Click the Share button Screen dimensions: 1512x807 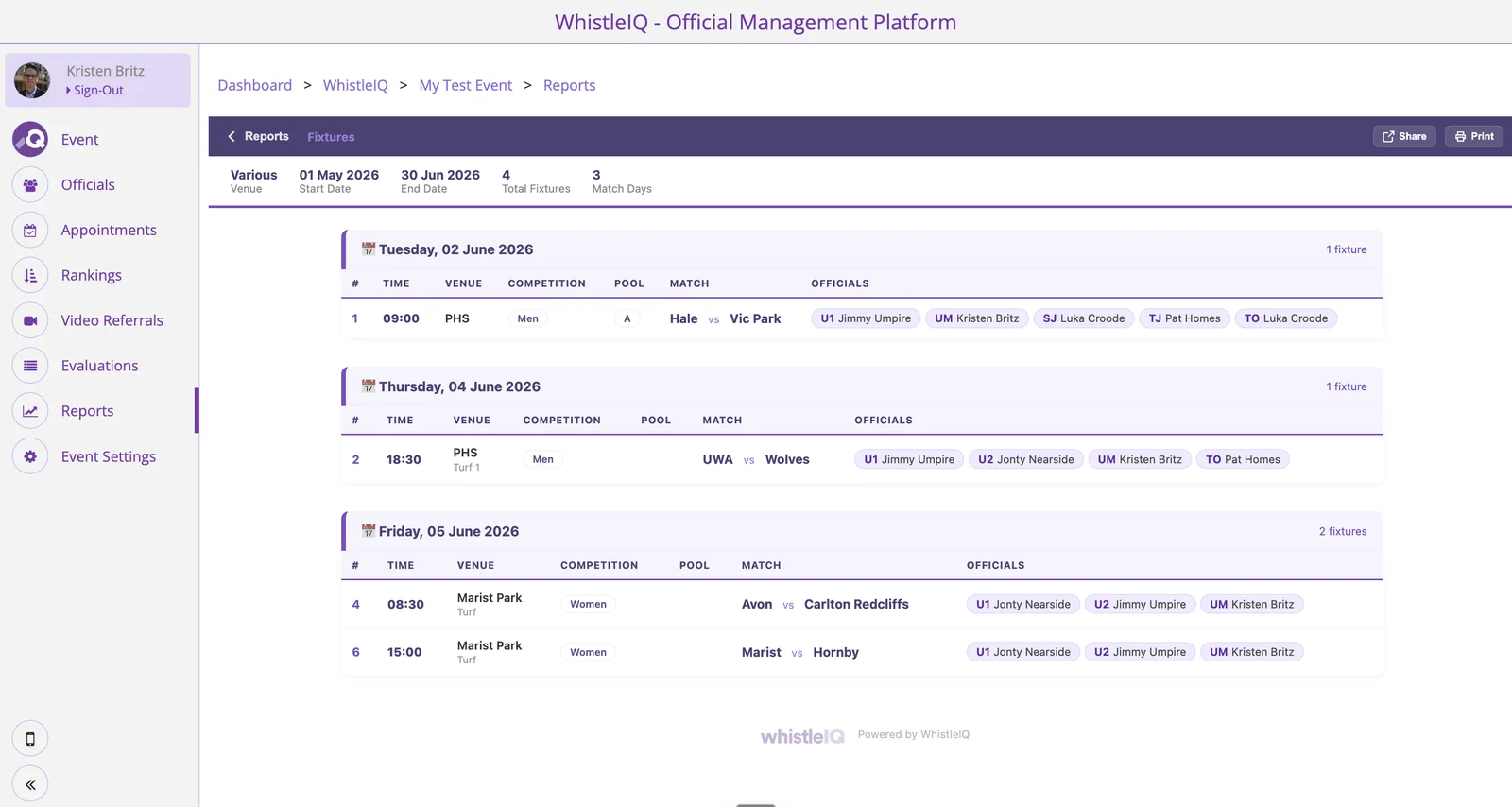(x=1404, y=136)
